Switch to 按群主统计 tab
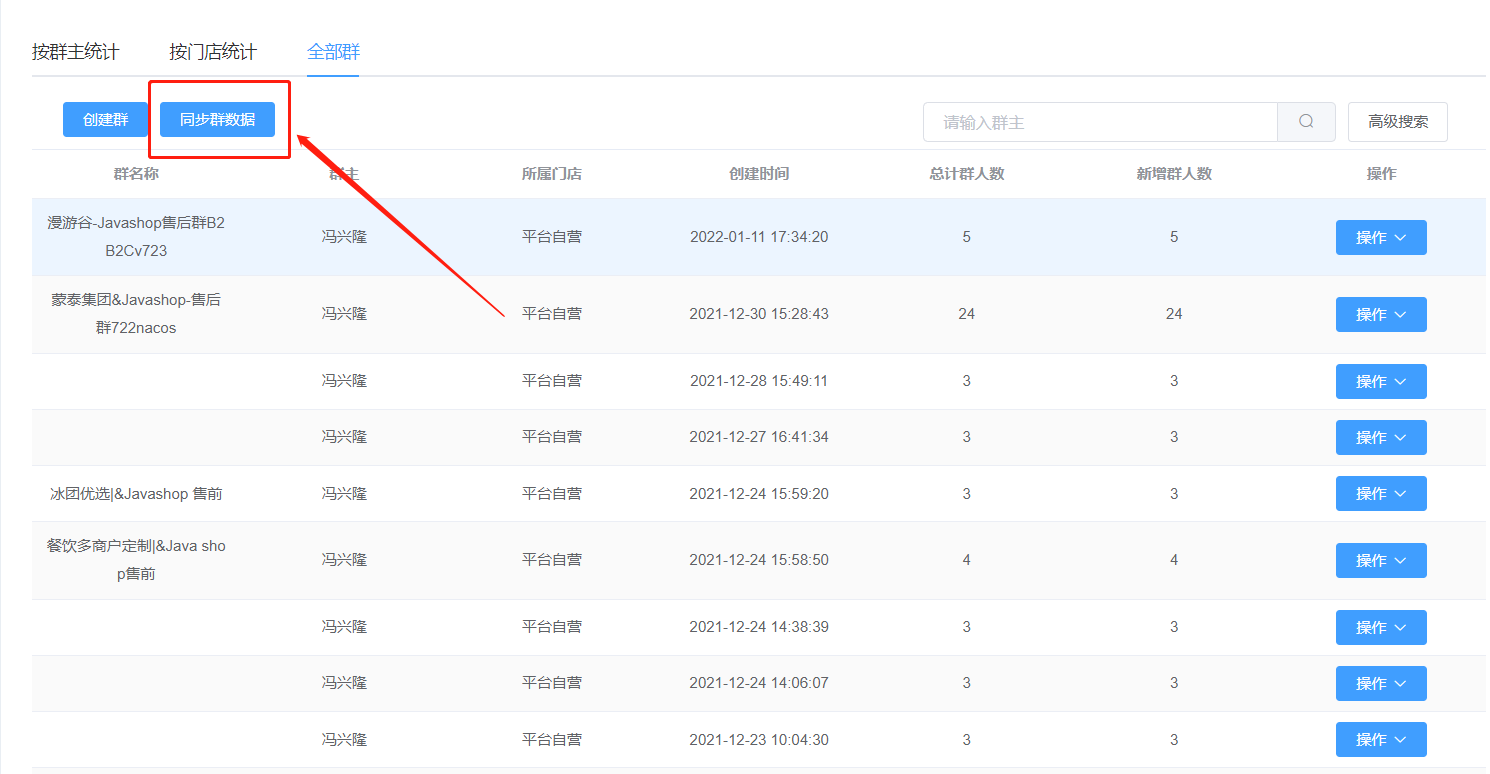This screenshot has width=1490, height=774. [x=75, y=52]
